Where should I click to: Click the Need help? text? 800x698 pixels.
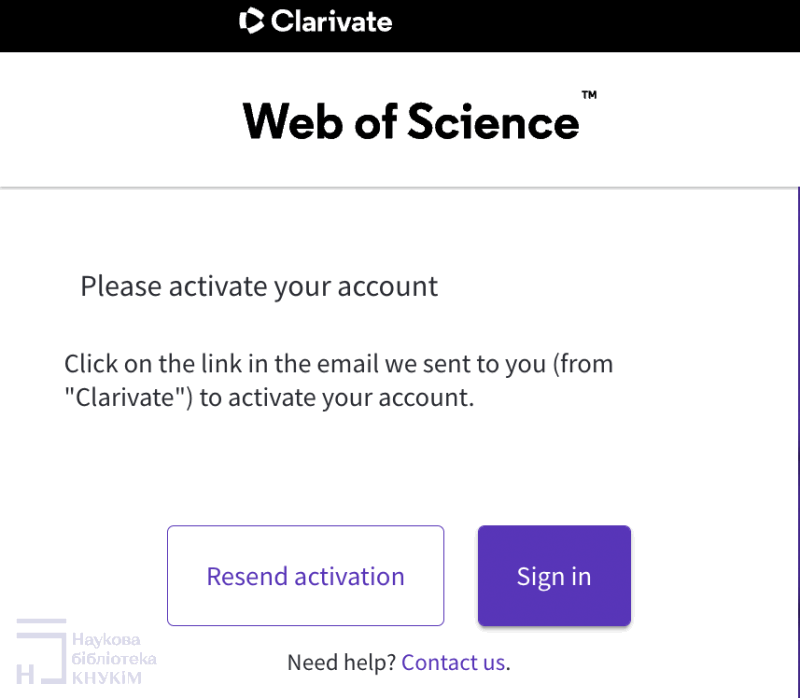coord(341,662)
